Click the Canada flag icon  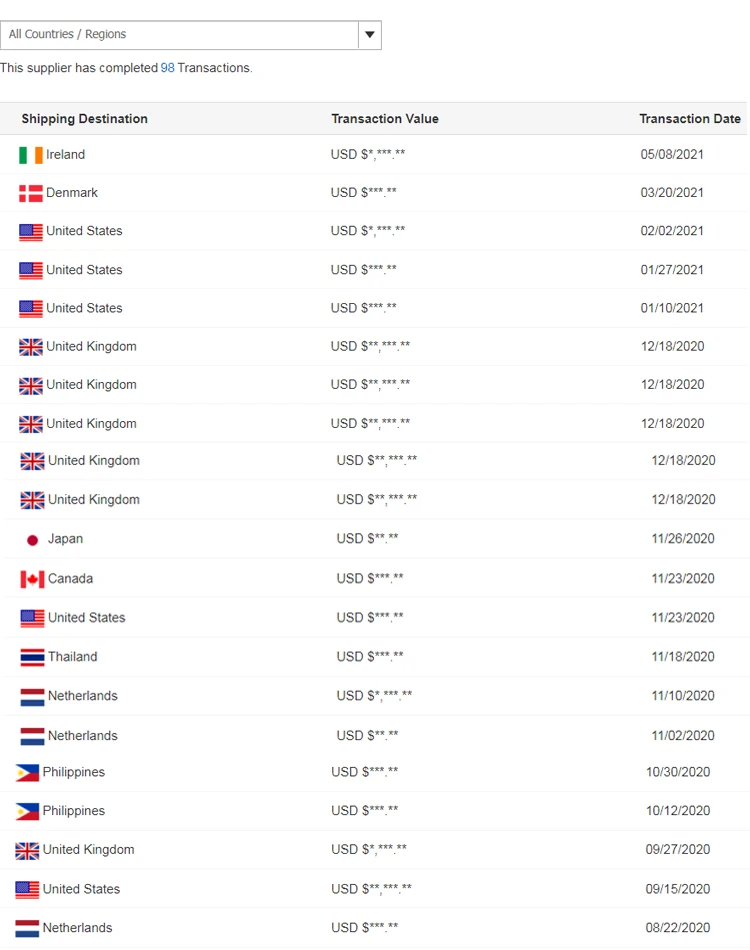pyautogui.click(x=32, y=579)
